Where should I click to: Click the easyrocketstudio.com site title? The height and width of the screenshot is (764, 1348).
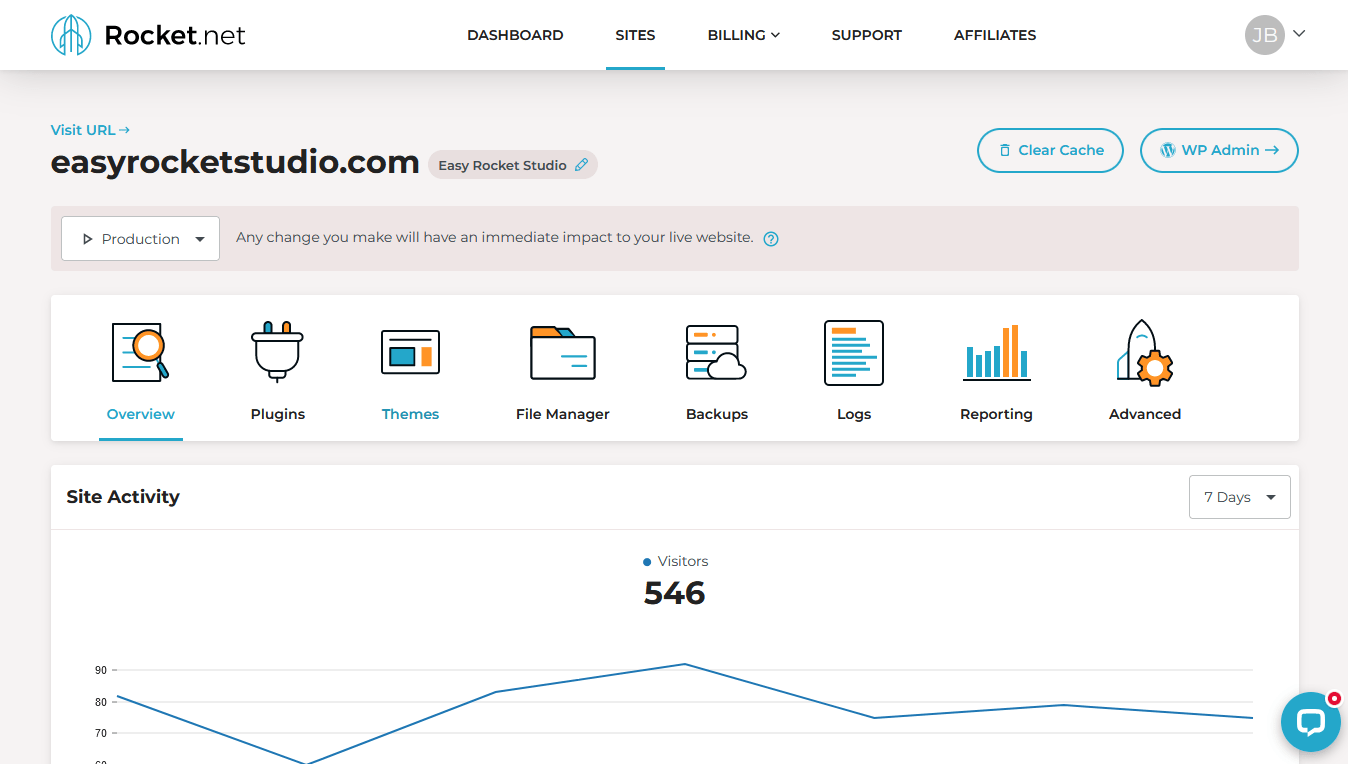(235, 162)
